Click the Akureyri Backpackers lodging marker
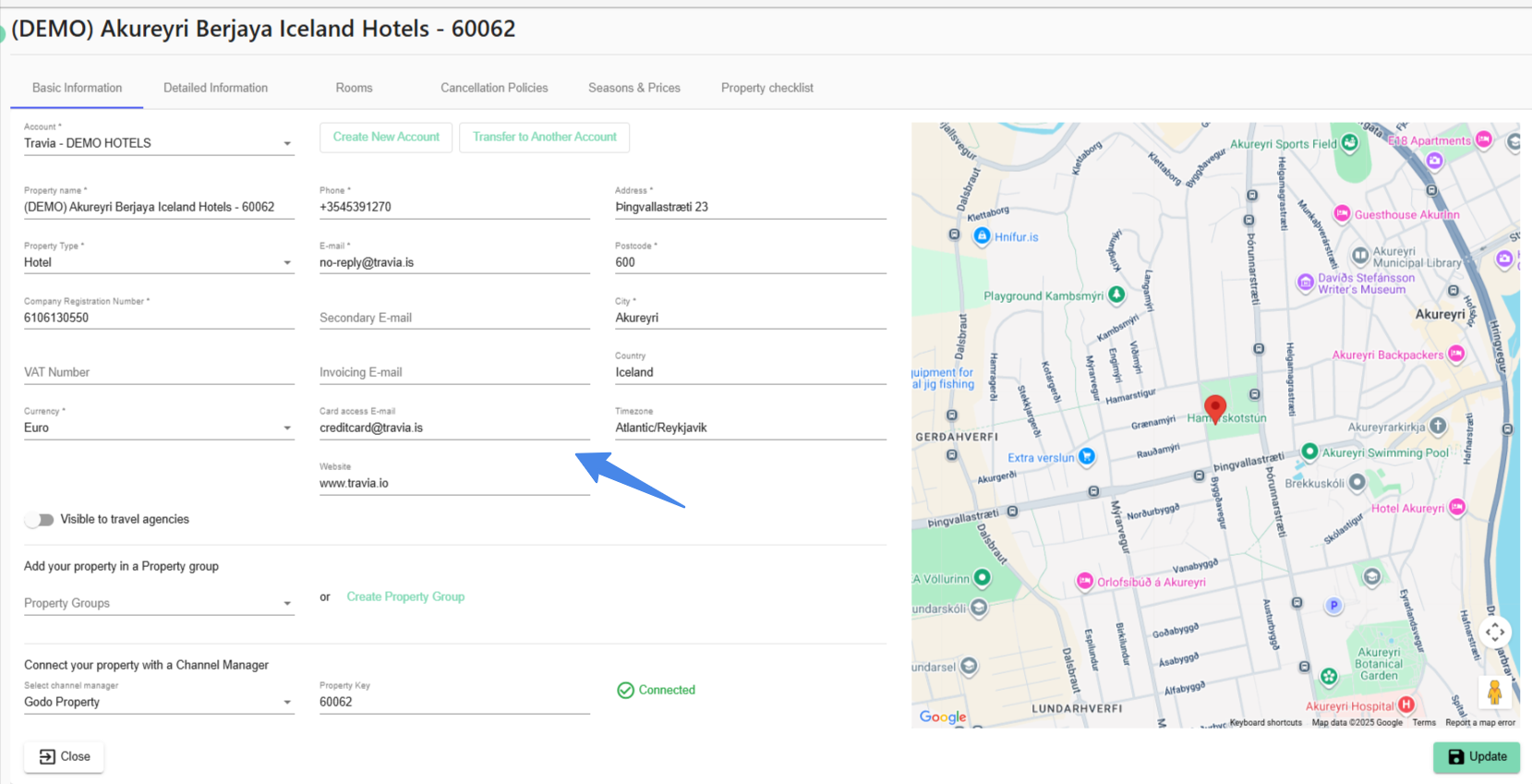This screenshot has height=784, width=1532. pyautogui.click(x=1456, y=354)
